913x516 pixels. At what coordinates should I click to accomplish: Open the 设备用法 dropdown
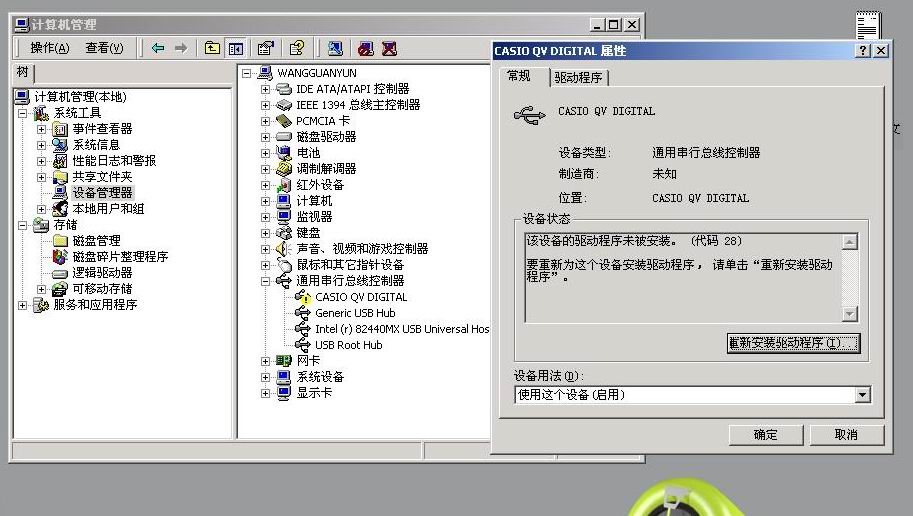pyautogui.click(x=862, y=395)
